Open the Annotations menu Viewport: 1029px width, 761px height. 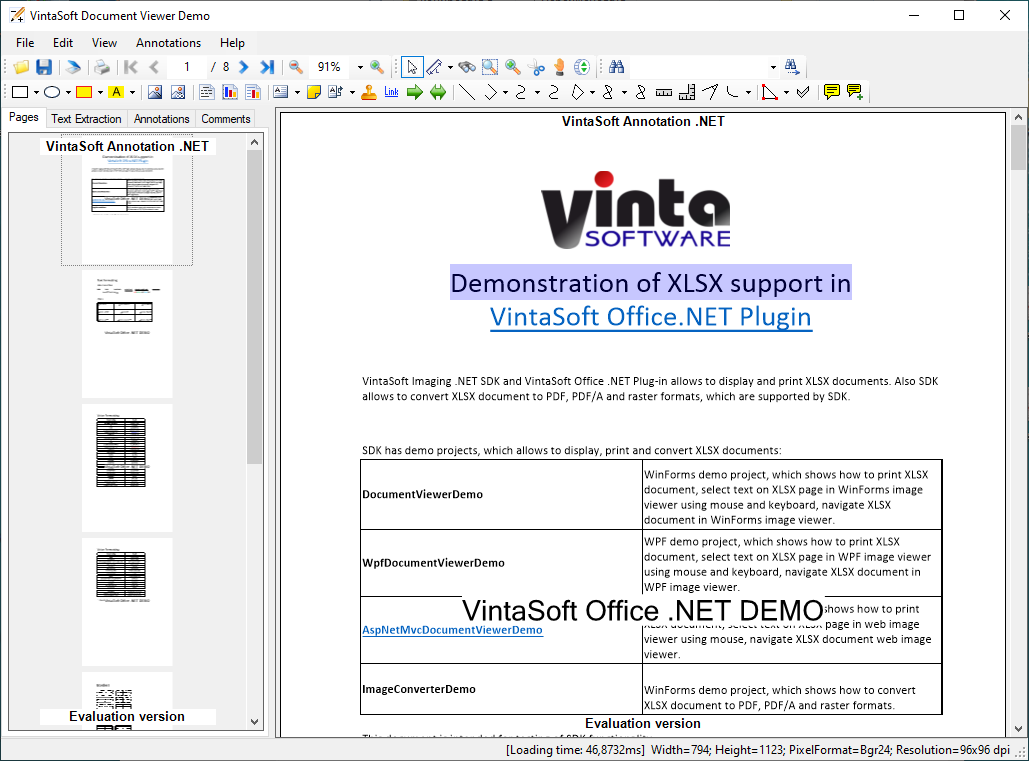168,43
